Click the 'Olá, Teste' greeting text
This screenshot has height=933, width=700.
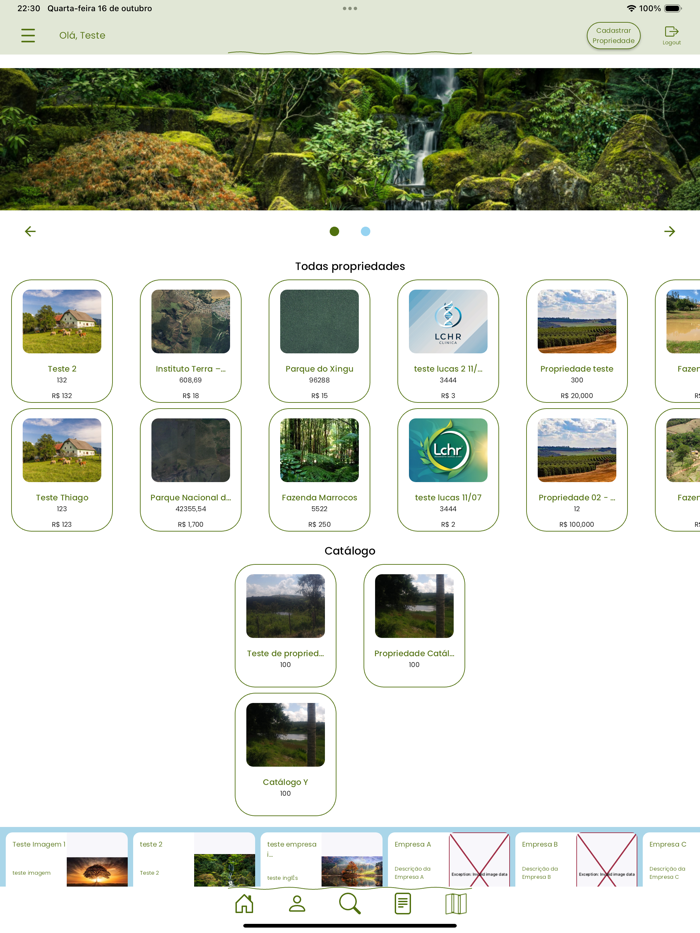click(82, 35)
